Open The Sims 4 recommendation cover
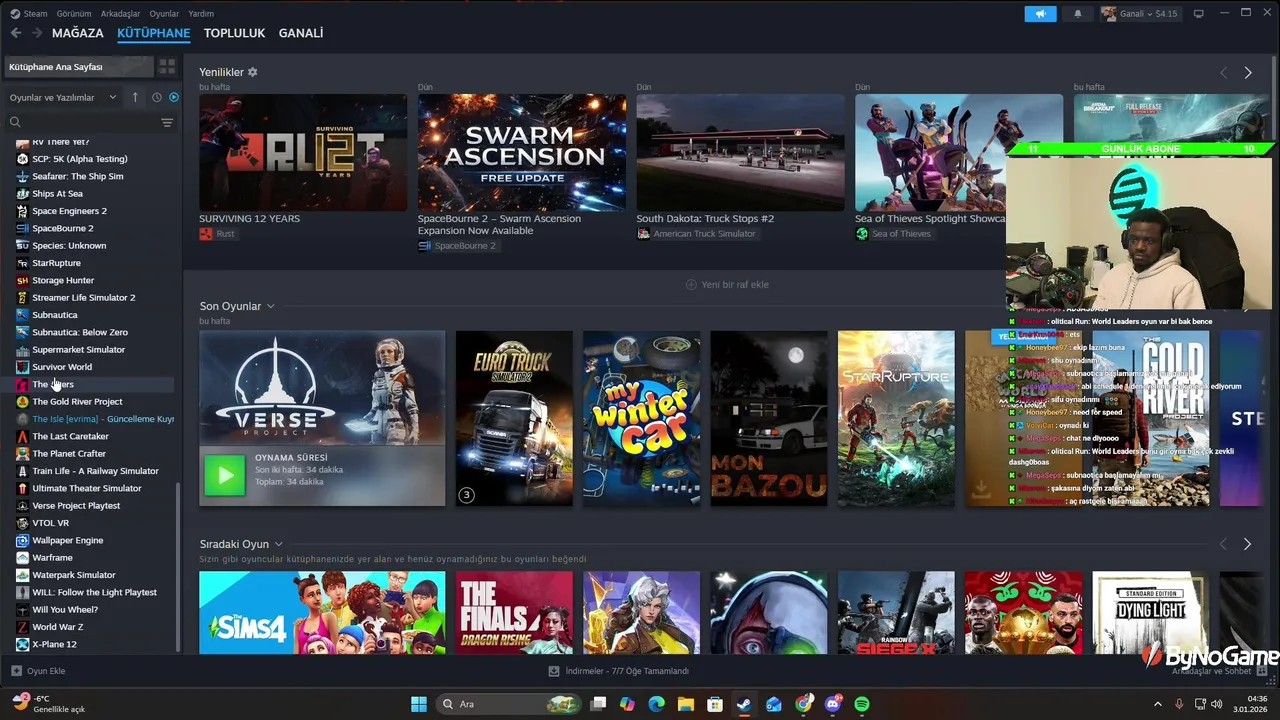The height and width of the screenshot is (720, 1280). 322,612
